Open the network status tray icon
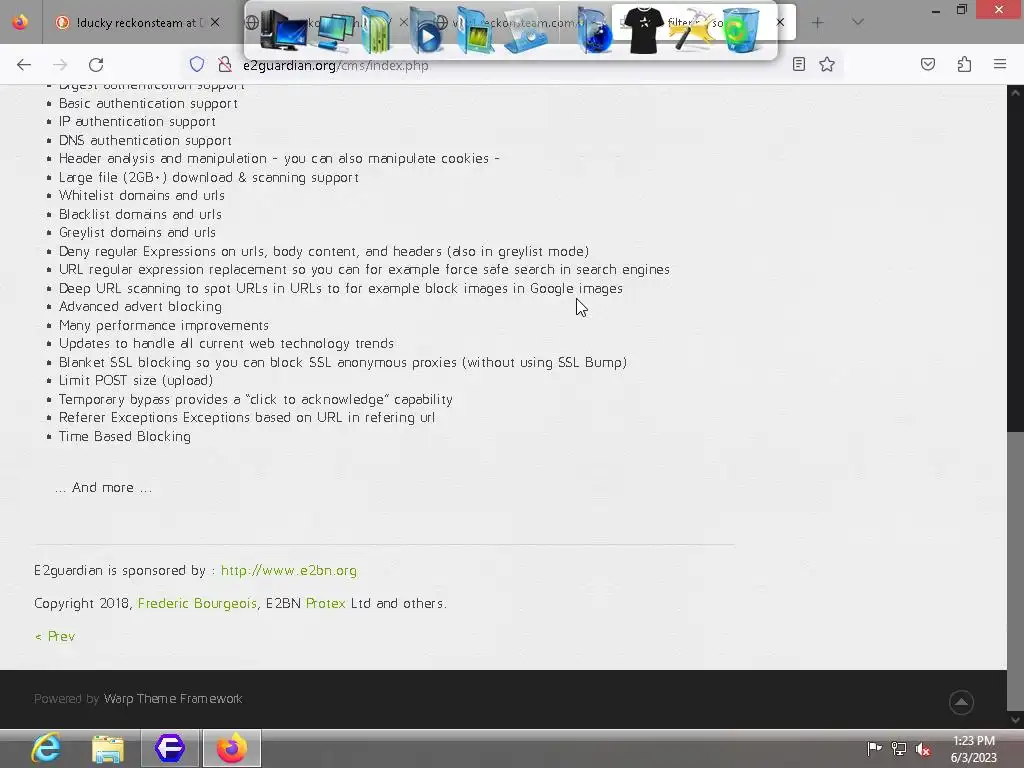 click(x=899, y=749)
